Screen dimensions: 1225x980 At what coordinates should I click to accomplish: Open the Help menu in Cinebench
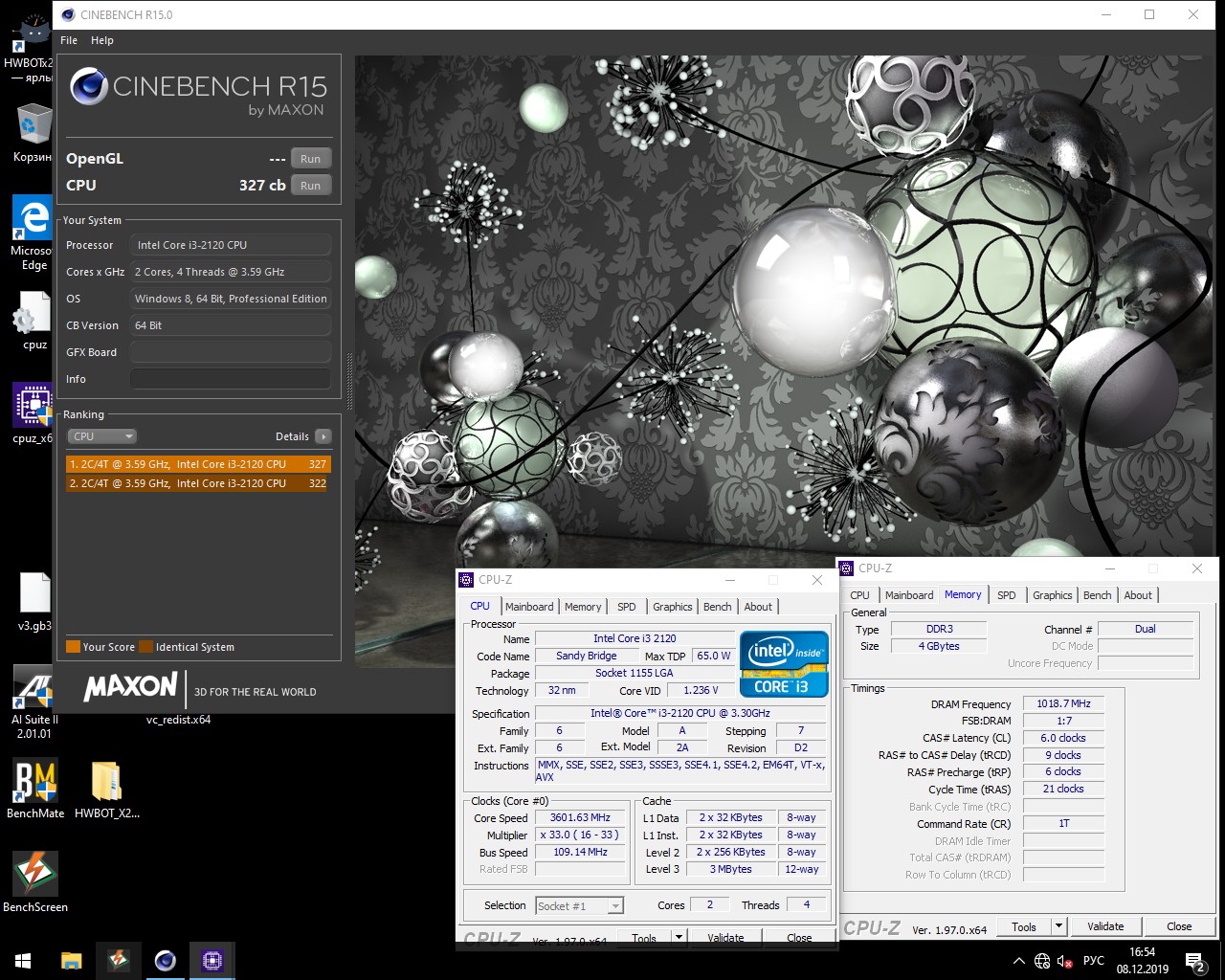102,40
